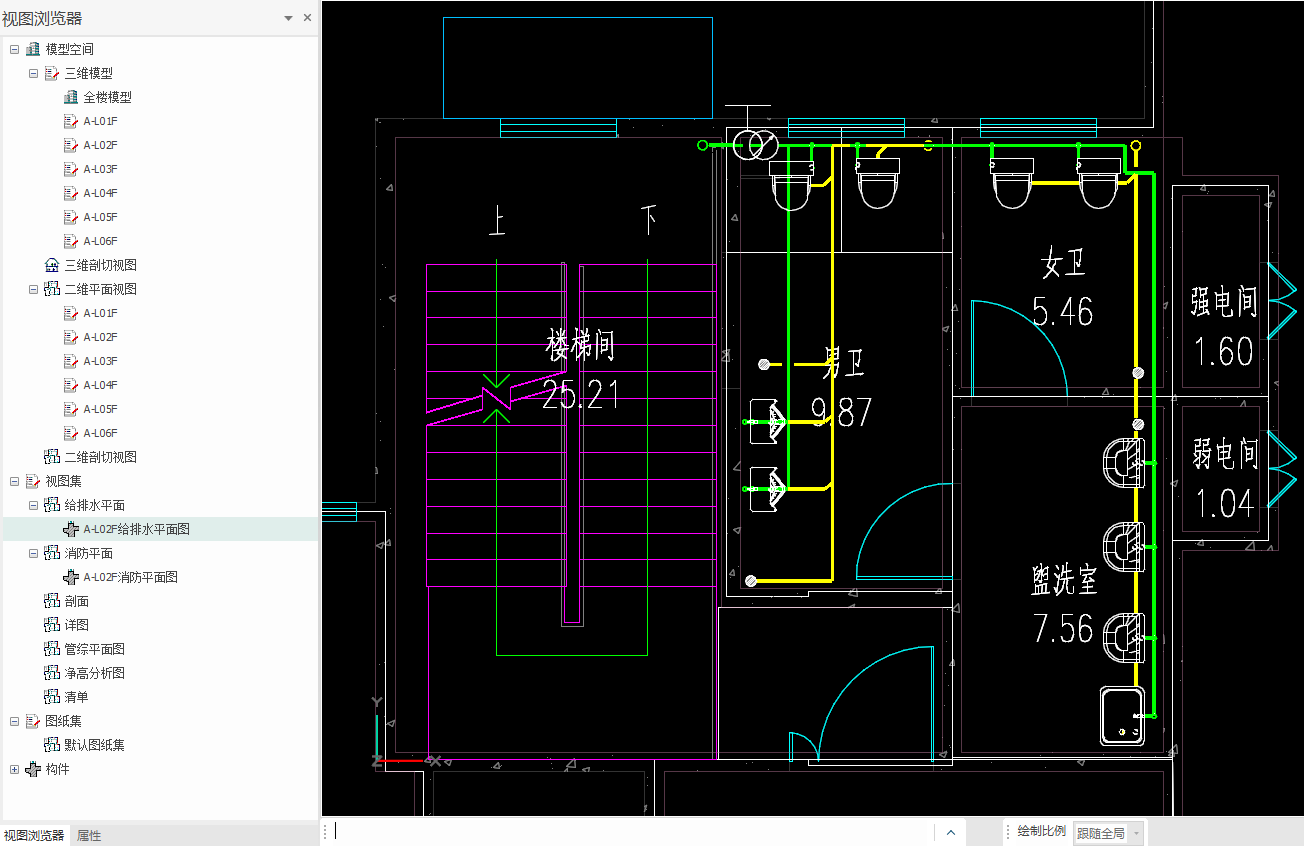This screenshot has height=846, width=1304.
Task: Click the command line input field
Action: [x=630, y=832]
